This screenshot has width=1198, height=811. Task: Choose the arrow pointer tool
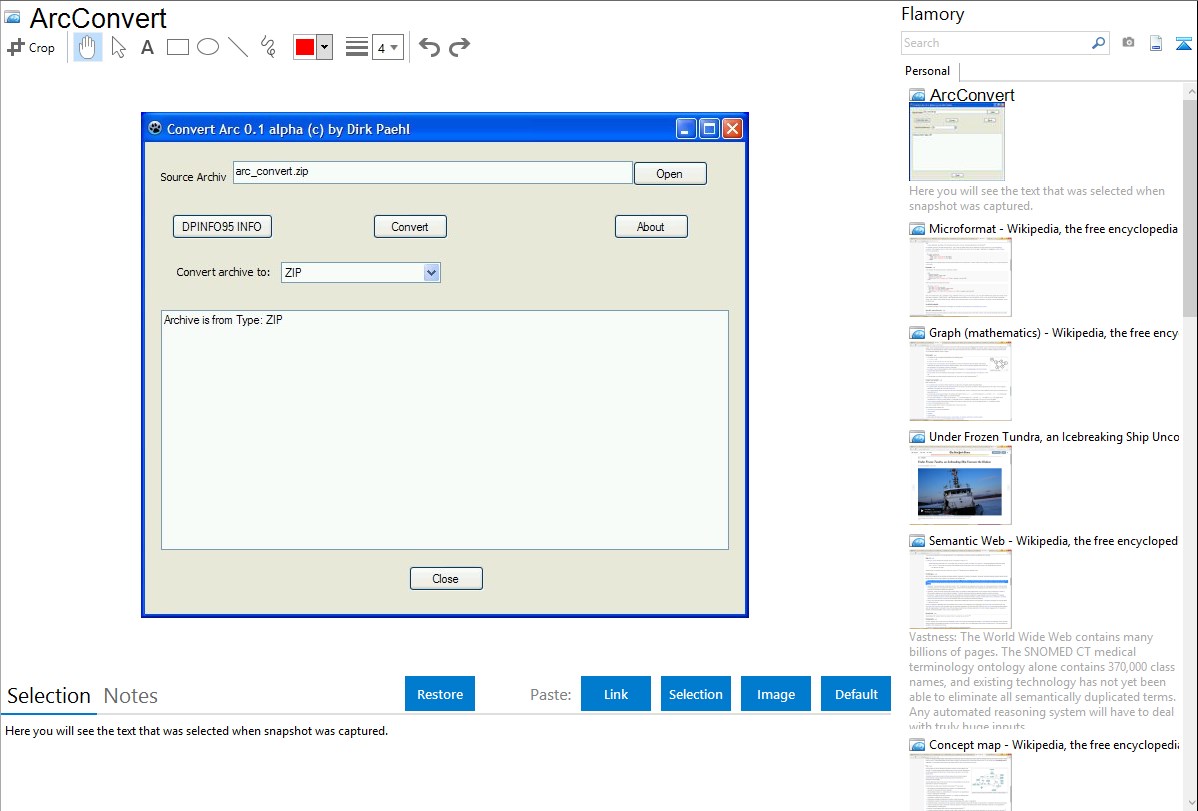point(118,47)
